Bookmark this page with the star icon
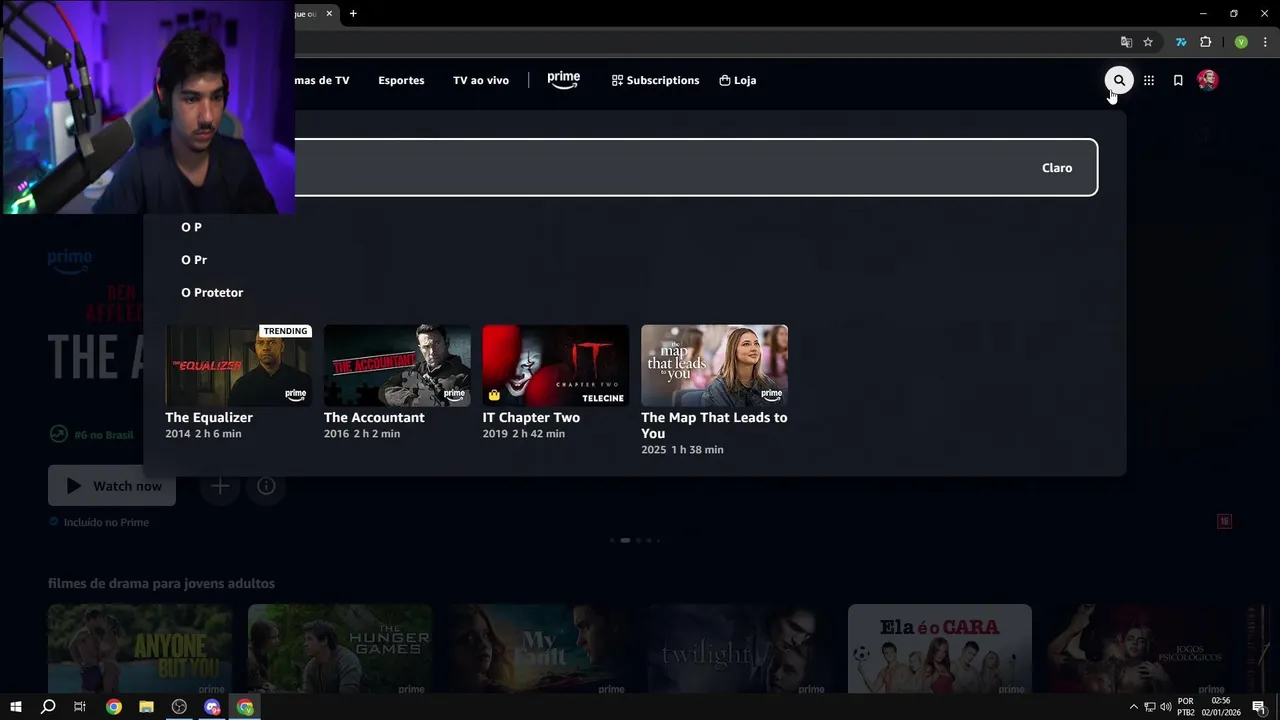1280x720 pixels. click(1148, 42)
